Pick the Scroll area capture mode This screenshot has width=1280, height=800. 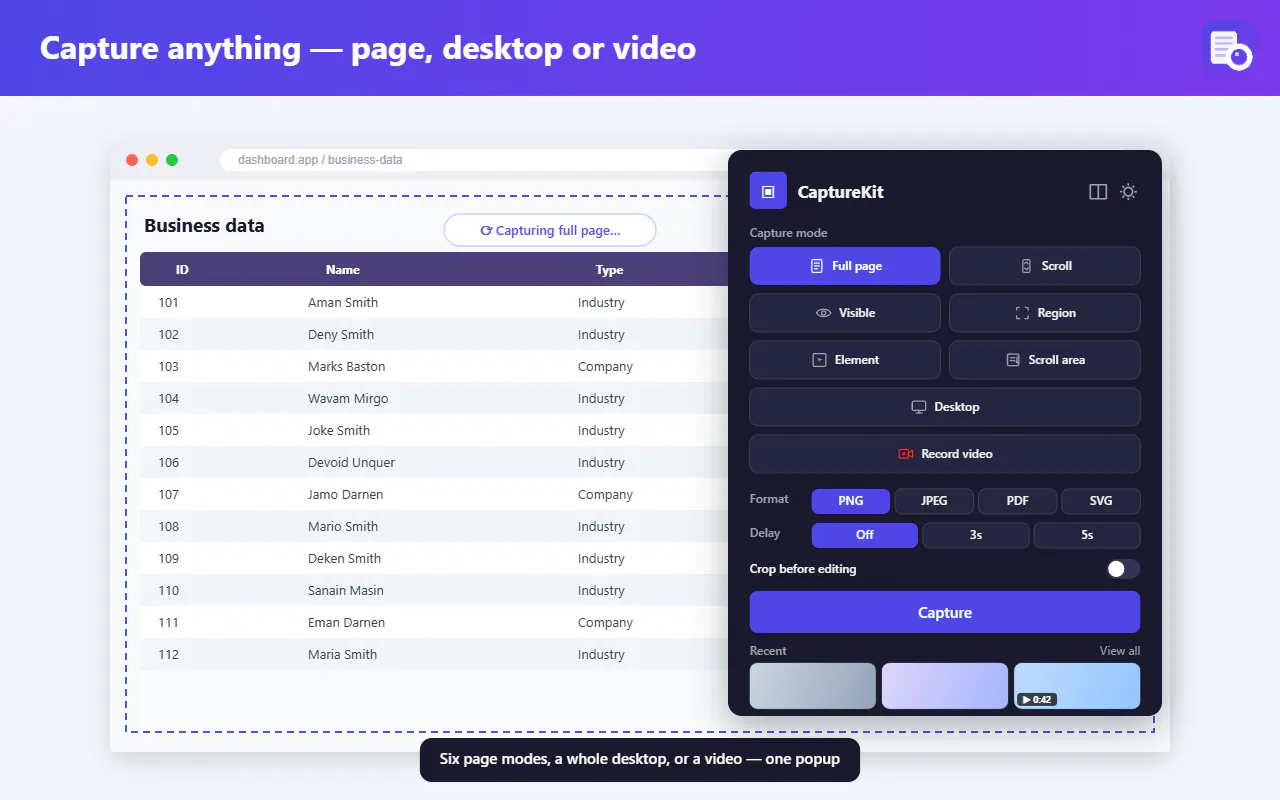click(1044, 360)
